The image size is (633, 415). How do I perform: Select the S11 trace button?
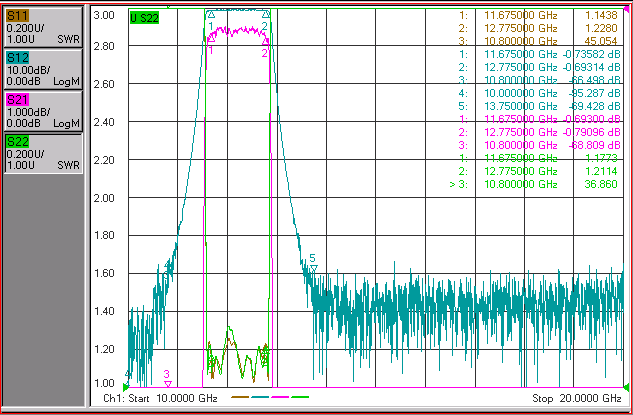43,27
